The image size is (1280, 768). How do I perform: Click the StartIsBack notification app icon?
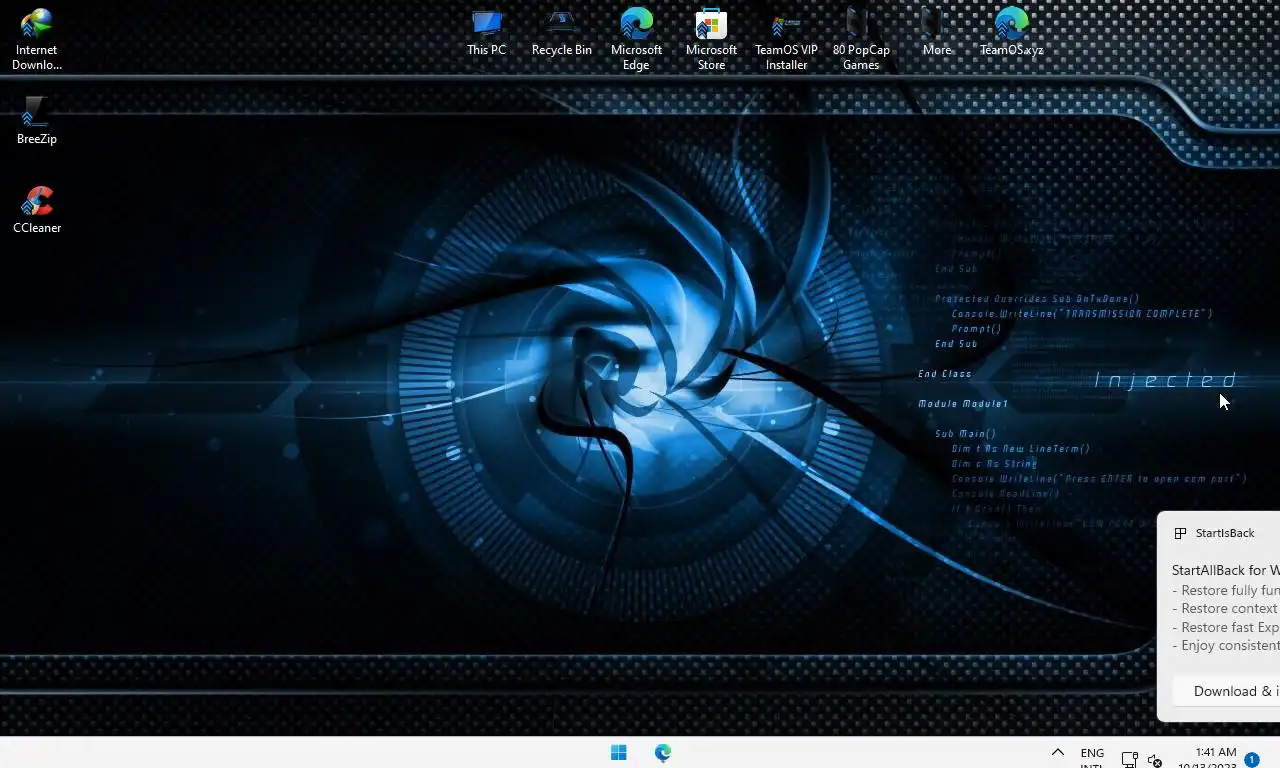1180,533
